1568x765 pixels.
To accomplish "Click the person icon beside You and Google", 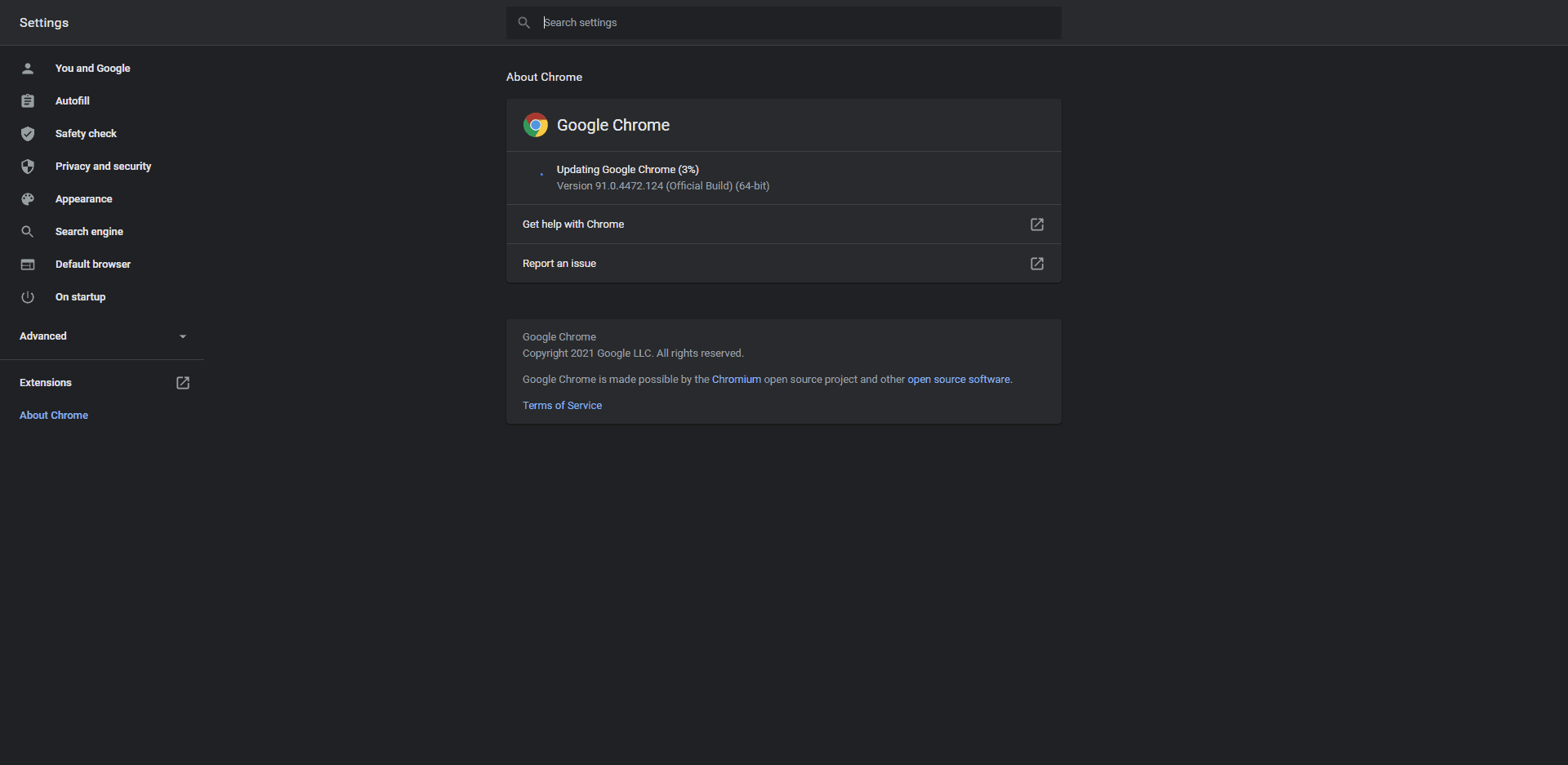I will (28, 69).
